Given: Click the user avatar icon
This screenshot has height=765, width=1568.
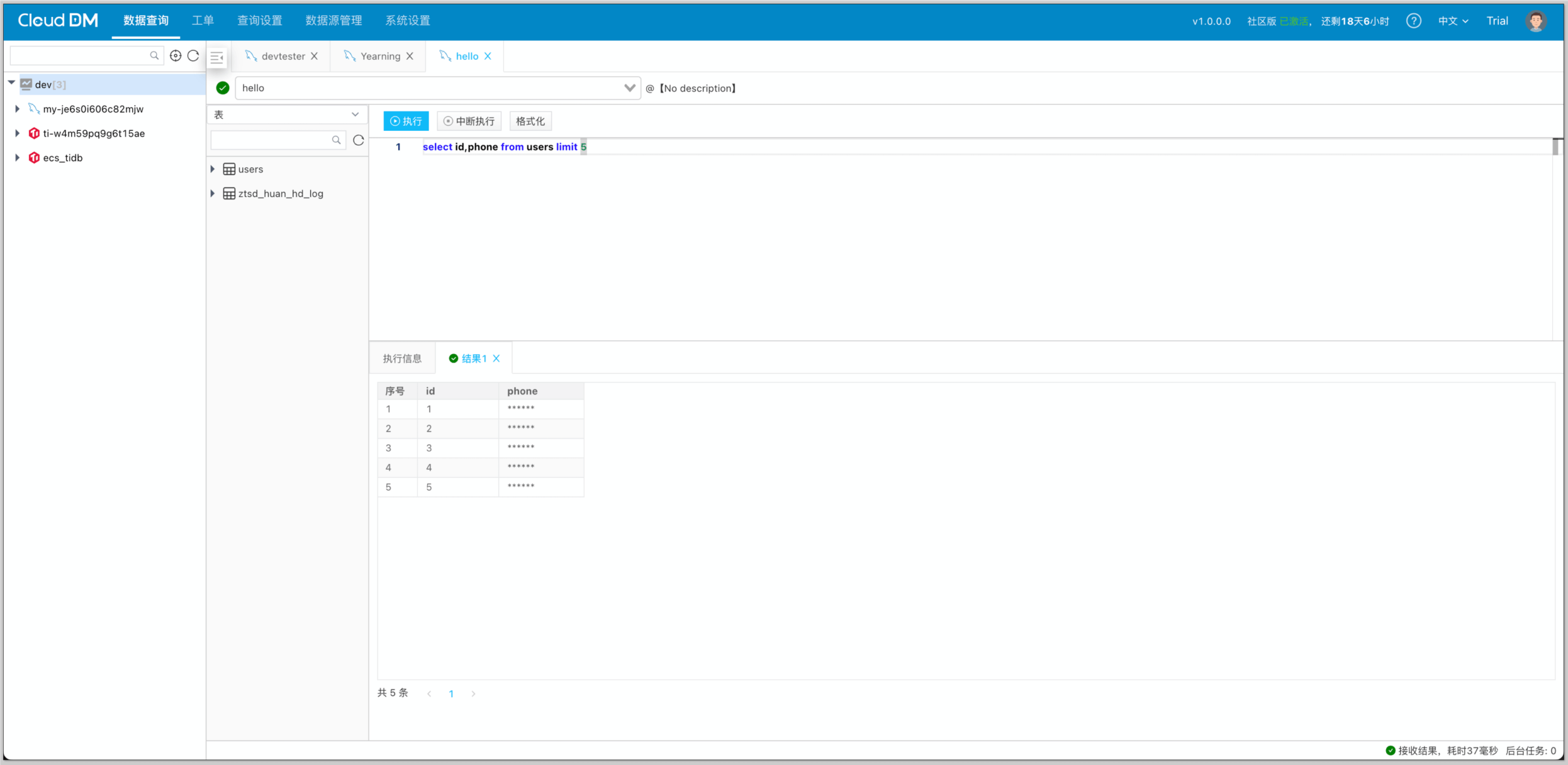Looking at the screenshot, I should [1536, 21].
